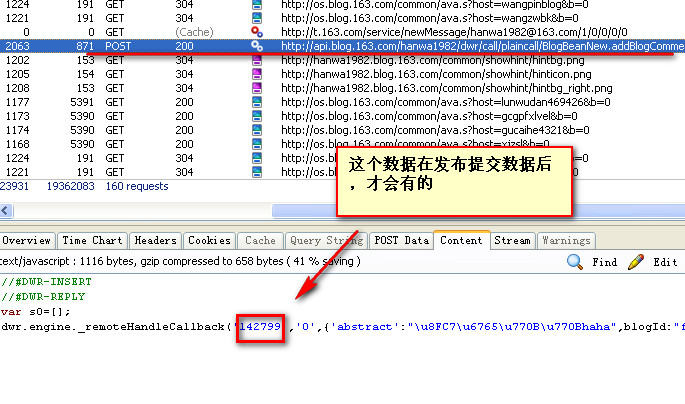Click the icon on the newMessage (Cache) row
The width and height of the screenshot is (685, 404).
257,32
